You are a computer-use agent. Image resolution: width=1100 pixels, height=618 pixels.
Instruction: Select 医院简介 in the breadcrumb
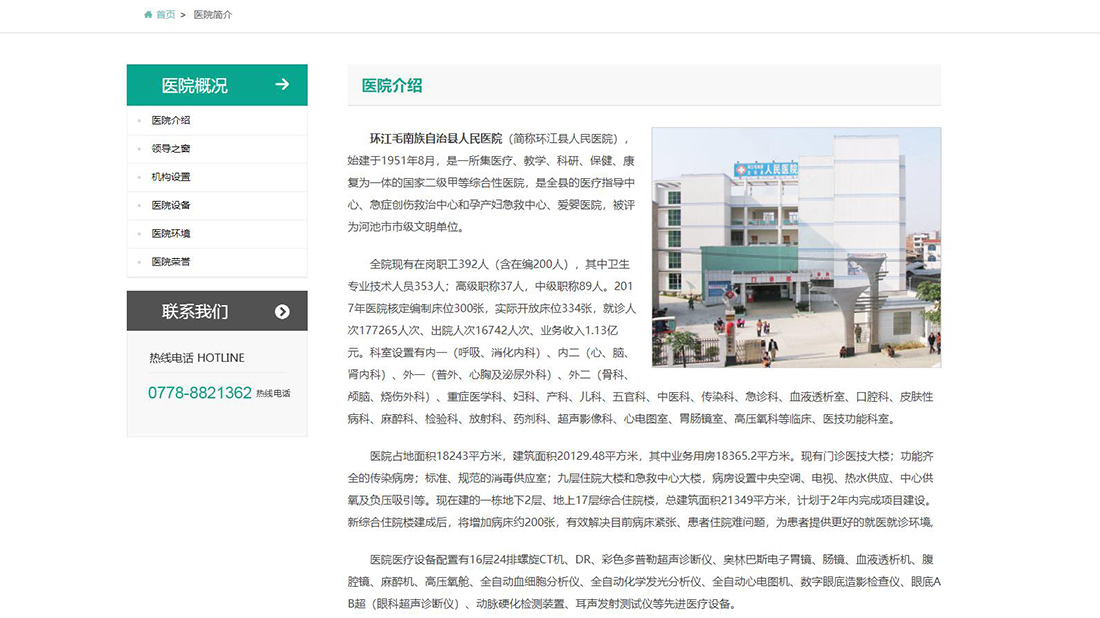pyautogui.click(x=212, y=15)
